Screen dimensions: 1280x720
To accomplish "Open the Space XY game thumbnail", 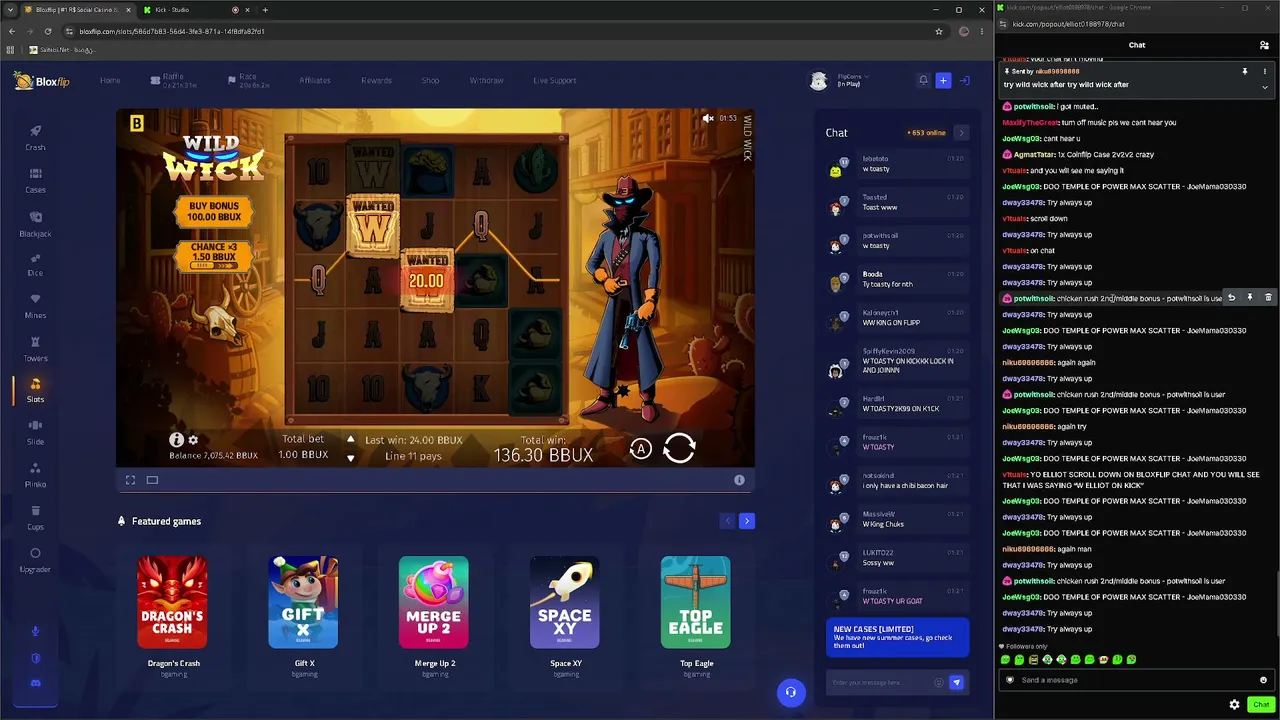I will [x=565, y=602].
